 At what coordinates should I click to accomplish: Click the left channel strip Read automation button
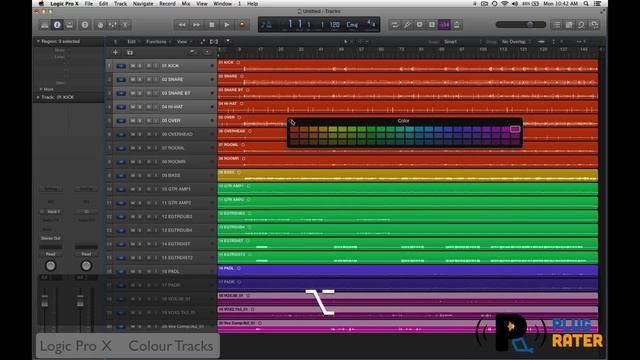51,254
